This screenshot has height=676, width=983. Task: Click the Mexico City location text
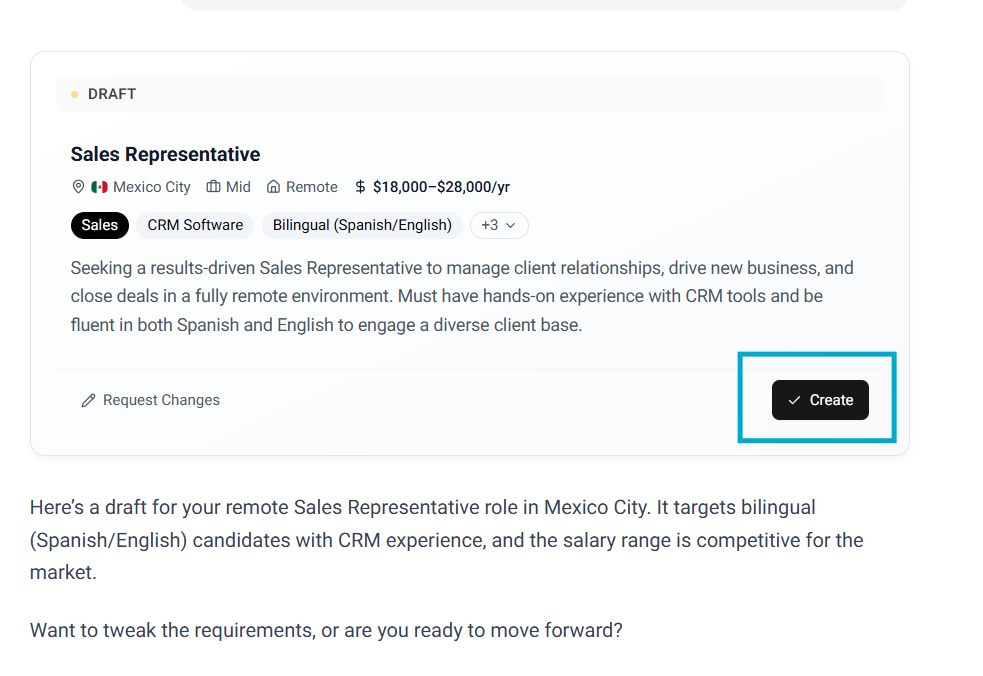point(151,187)
